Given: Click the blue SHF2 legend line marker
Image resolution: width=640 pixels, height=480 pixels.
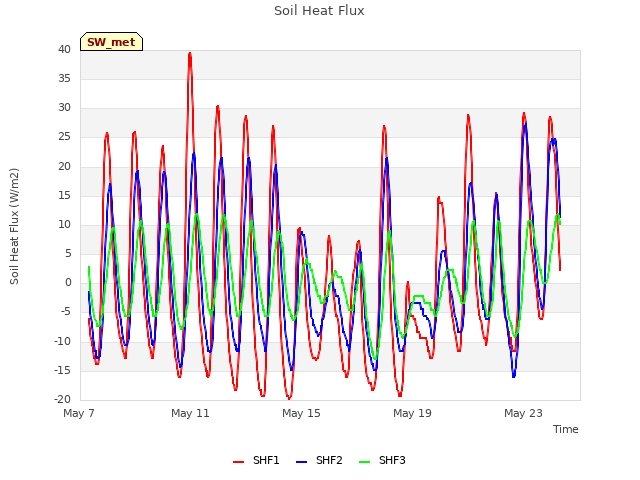Looking at the screenshot, I should point(301,462).
